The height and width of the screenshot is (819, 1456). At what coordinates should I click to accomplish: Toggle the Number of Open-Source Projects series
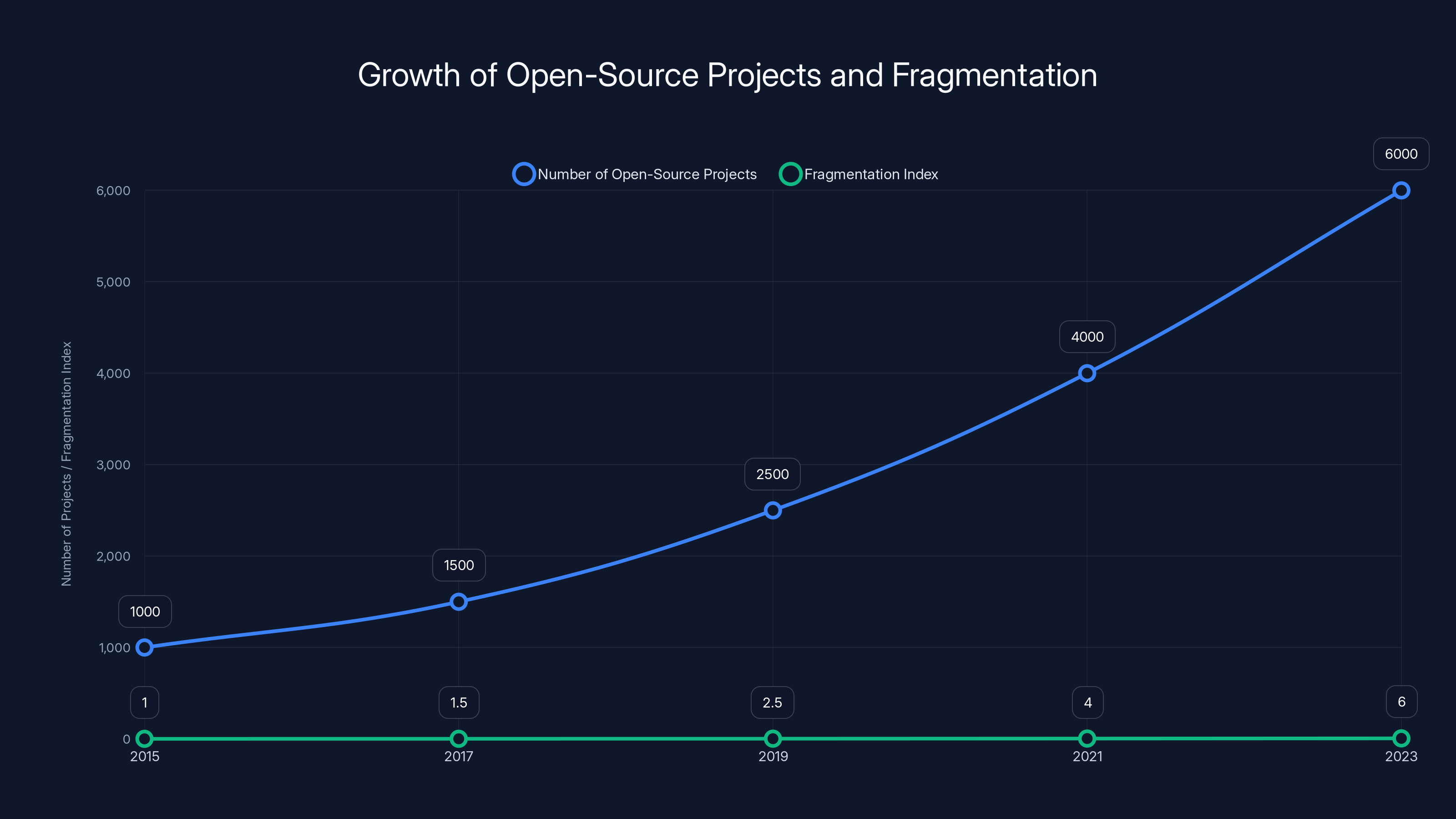pyautogui.click(x=647, y=174)
